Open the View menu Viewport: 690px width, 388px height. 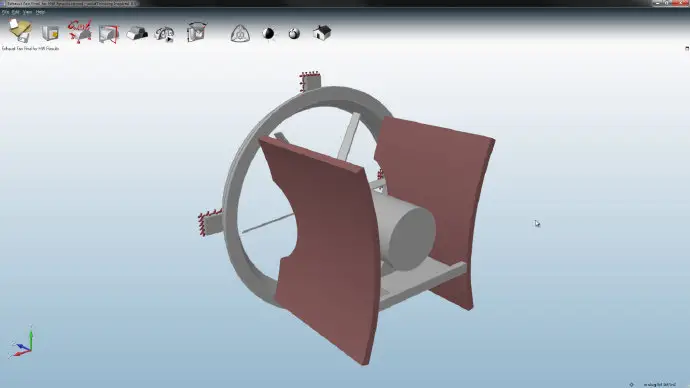[x=27, y=12]
